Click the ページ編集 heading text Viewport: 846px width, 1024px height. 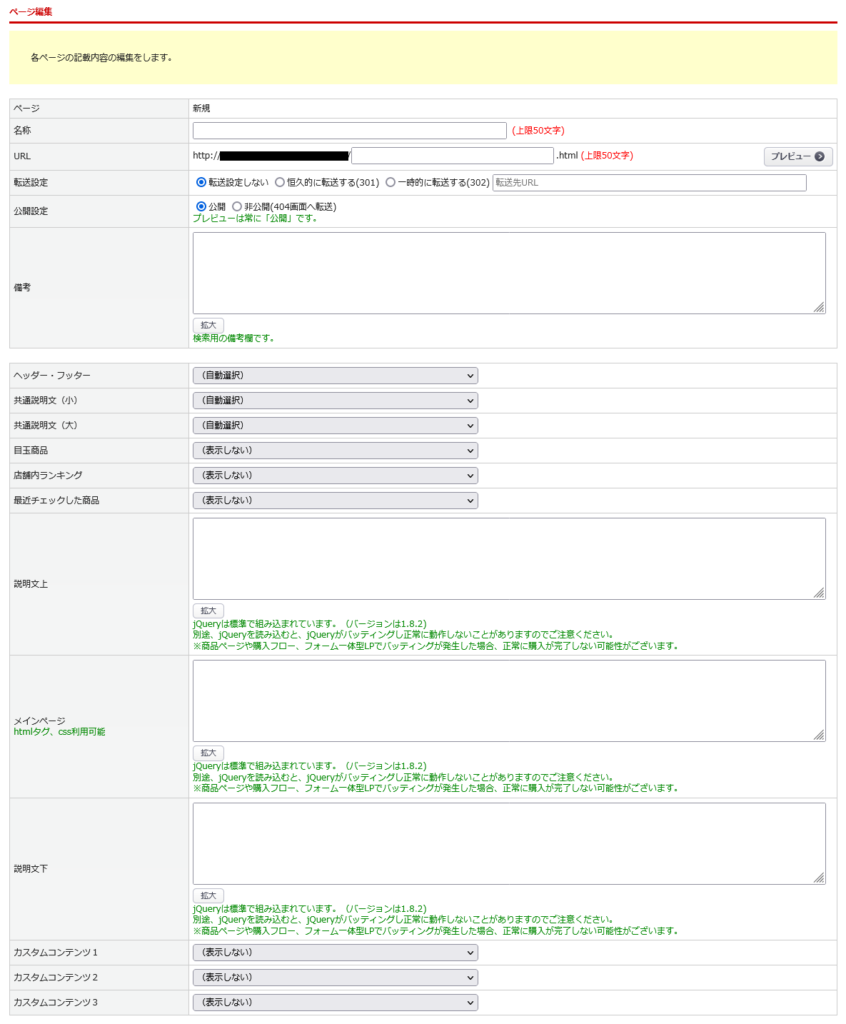point(31,11)
